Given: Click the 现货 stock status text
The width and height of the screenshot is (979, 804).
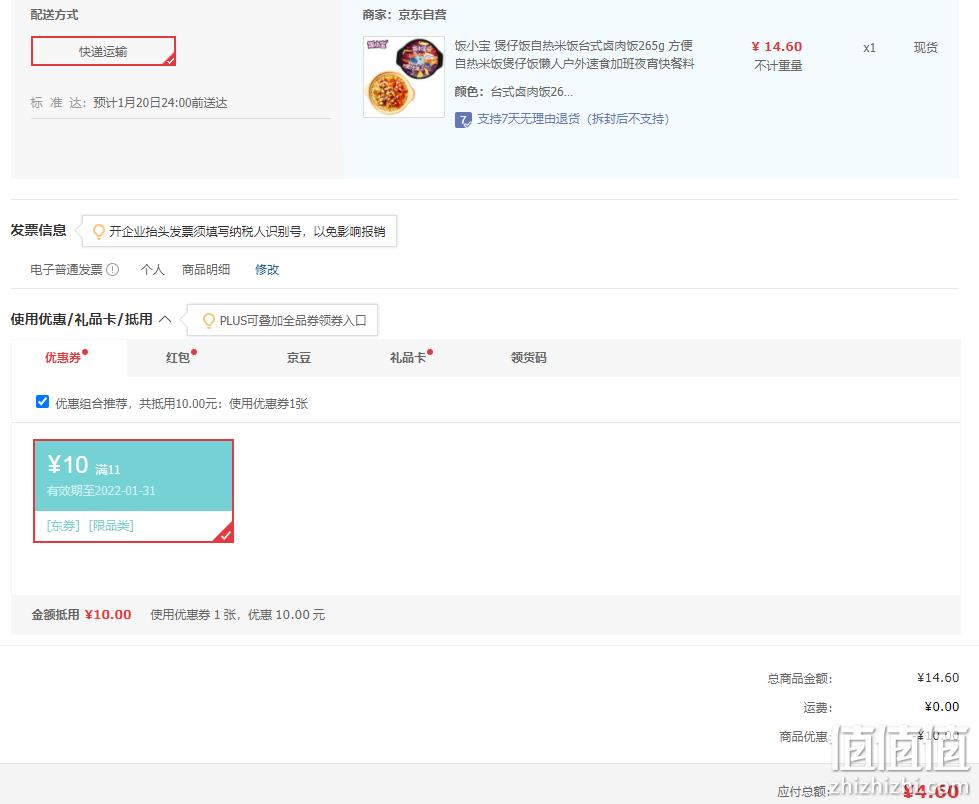Looking at the screenshot, I should tap(925, 47).
